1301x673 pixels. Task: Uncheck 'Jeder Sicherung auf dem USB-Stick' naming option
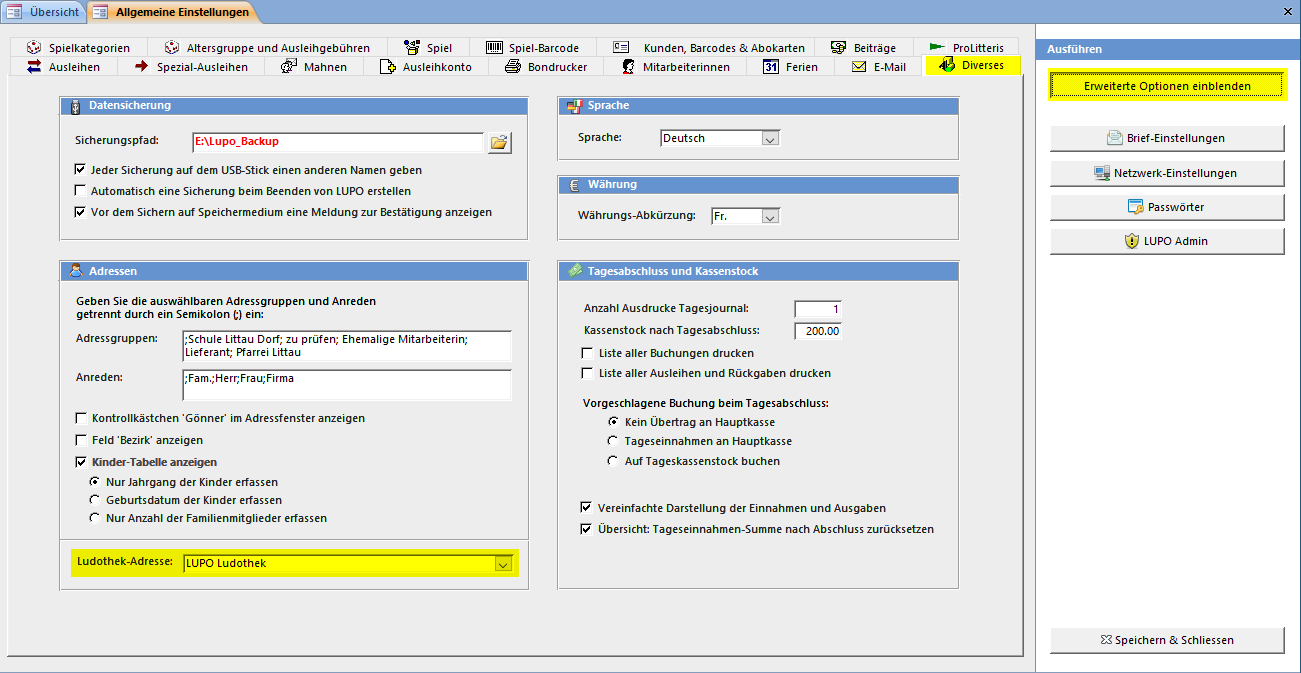click(x=81, y=170)
